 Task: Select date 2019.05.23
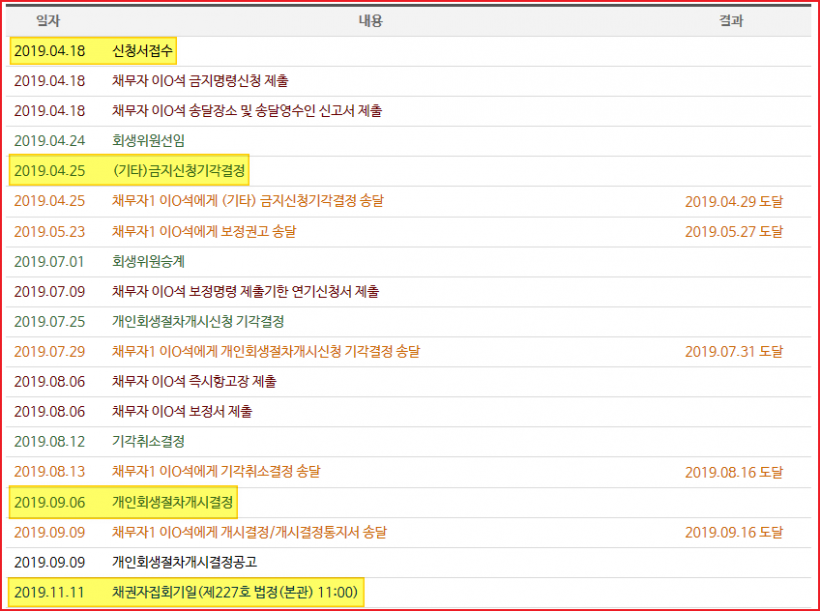click(49, 231)
